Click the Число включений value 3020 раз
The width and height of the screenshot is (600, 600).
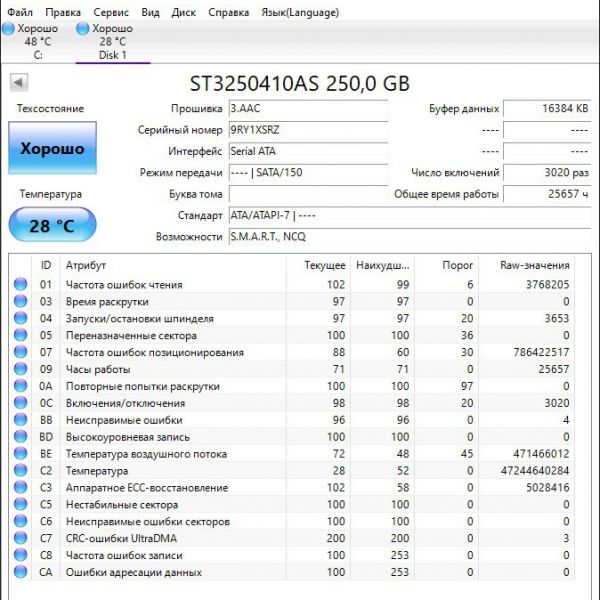(547, 173)
